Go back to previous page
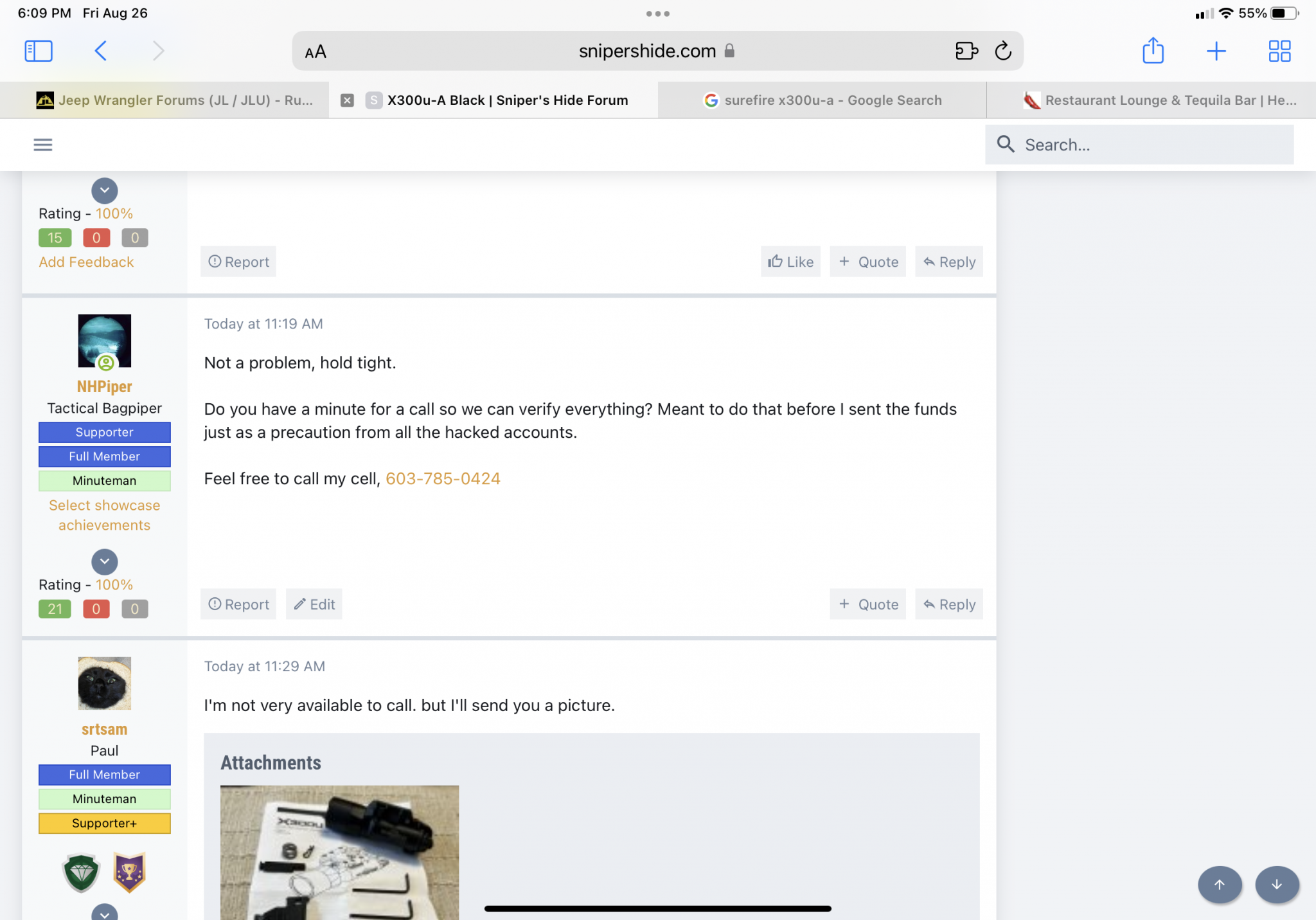 [x=101, y=51]
